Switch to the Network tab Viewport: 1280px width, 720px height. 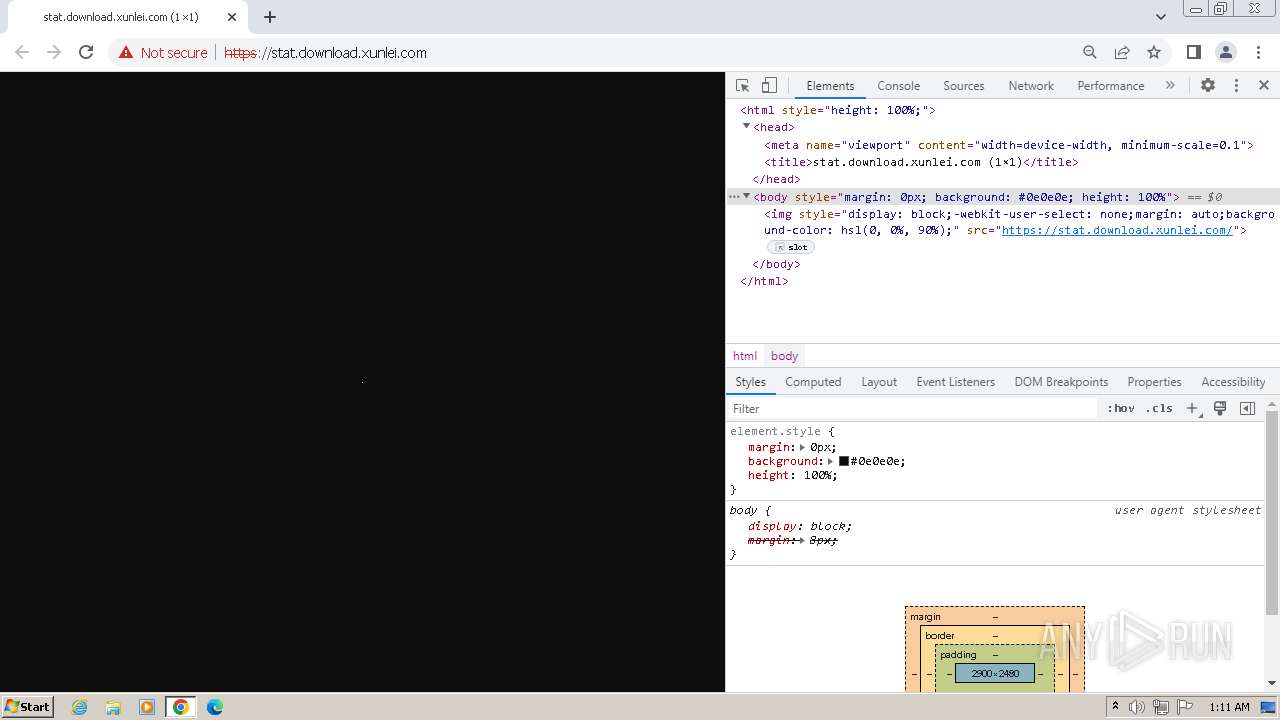[x=1031, y=86]
